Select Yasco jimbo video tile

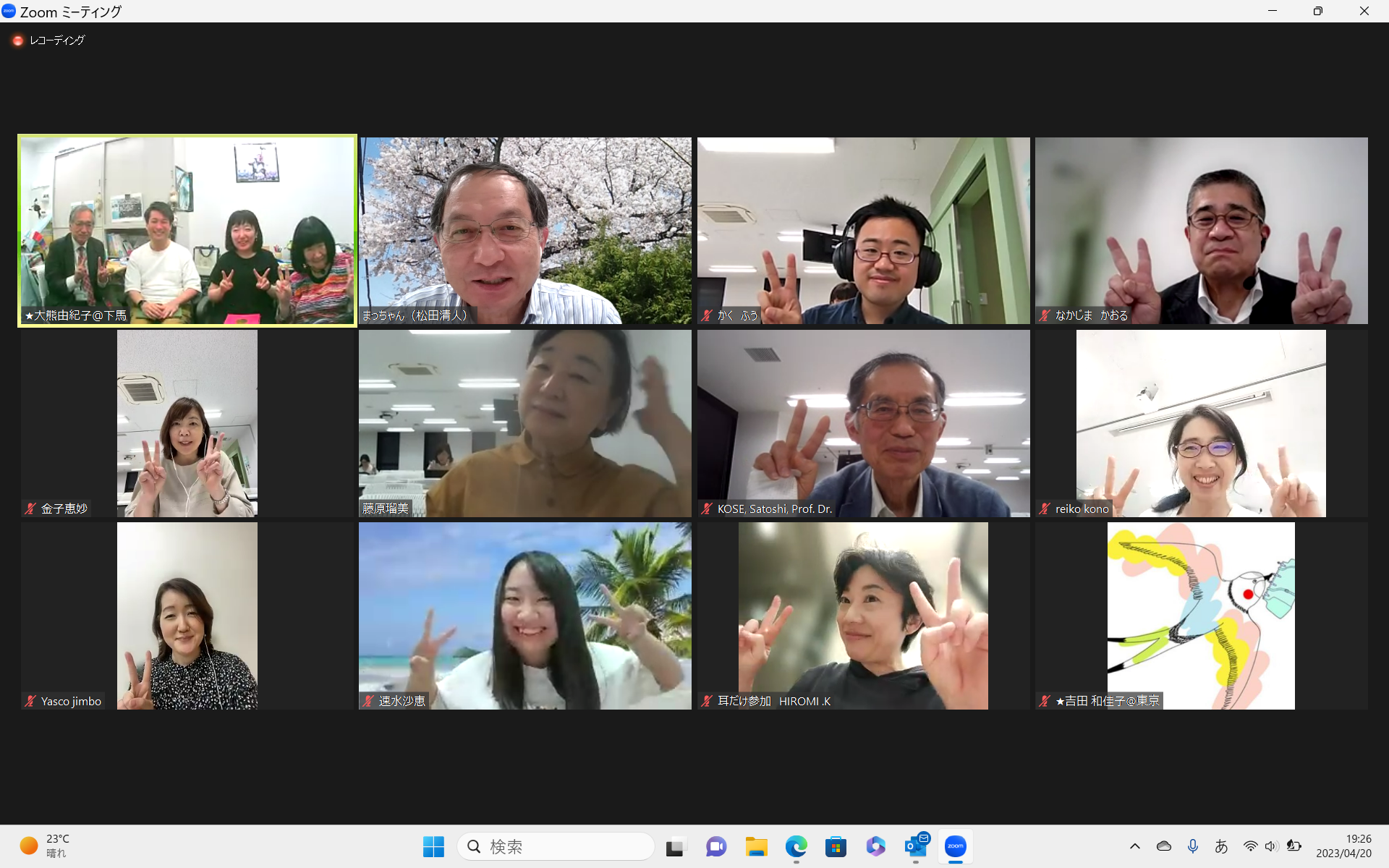tap(187, 616)
